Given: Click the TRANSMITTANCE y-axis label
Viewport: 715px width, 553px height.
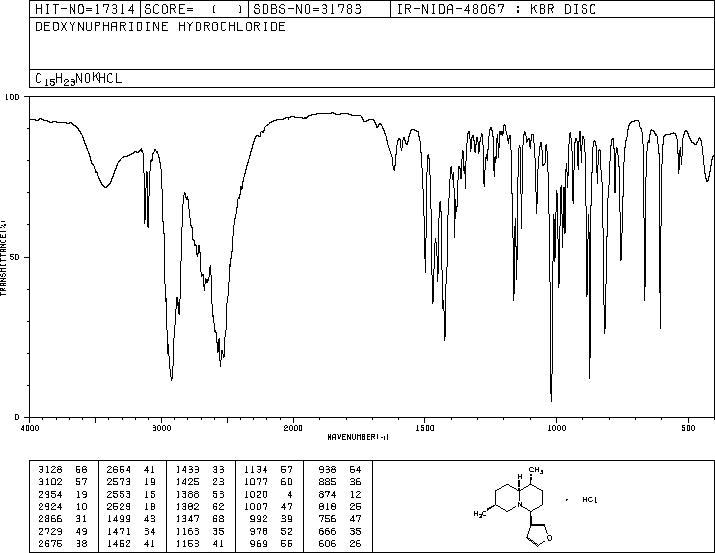Looking at the screenshot, I should [5, 257].
